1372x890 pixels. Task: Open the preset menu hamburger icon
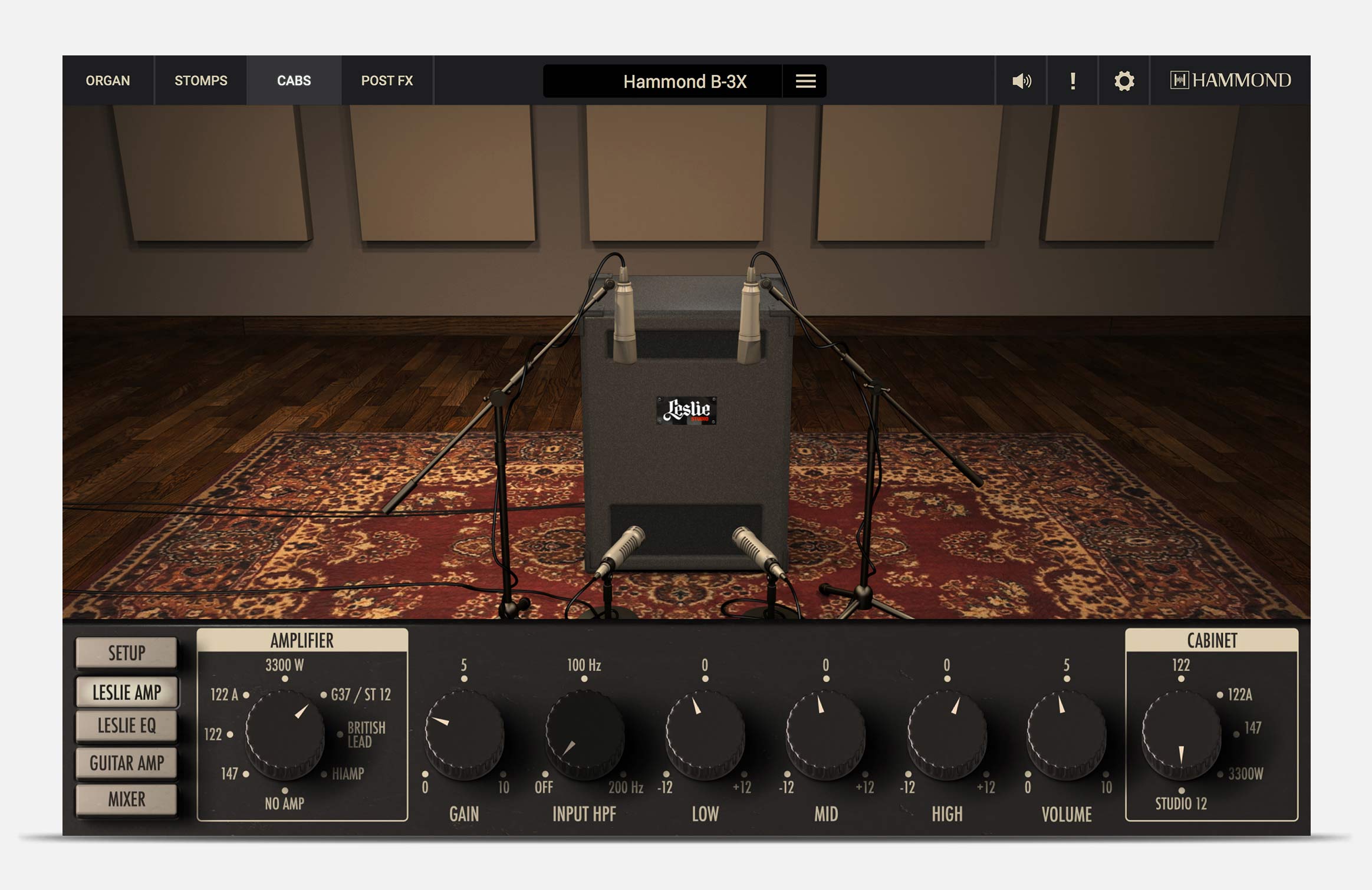click(x=805, y=81)
